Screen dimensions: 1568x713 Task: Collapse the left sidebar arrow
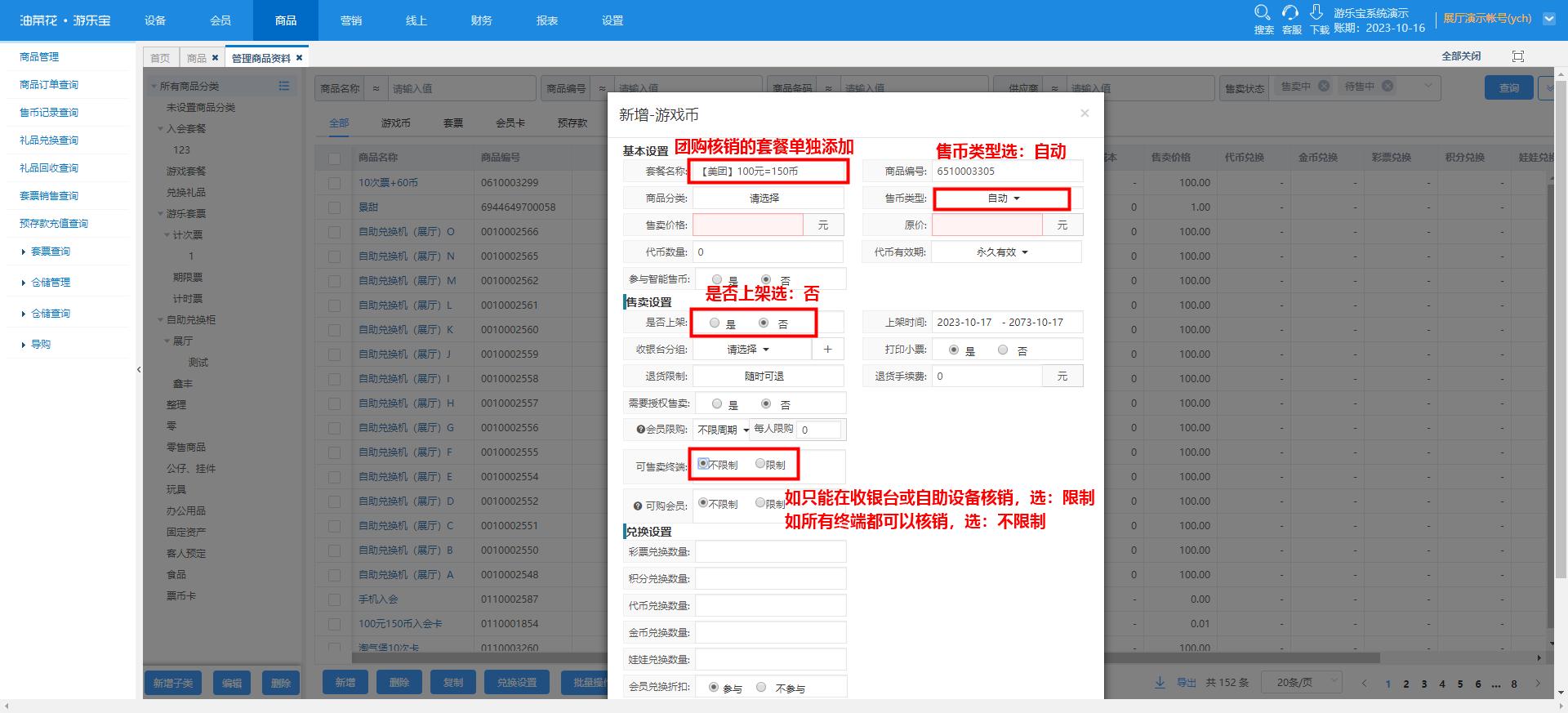[139, 370]
